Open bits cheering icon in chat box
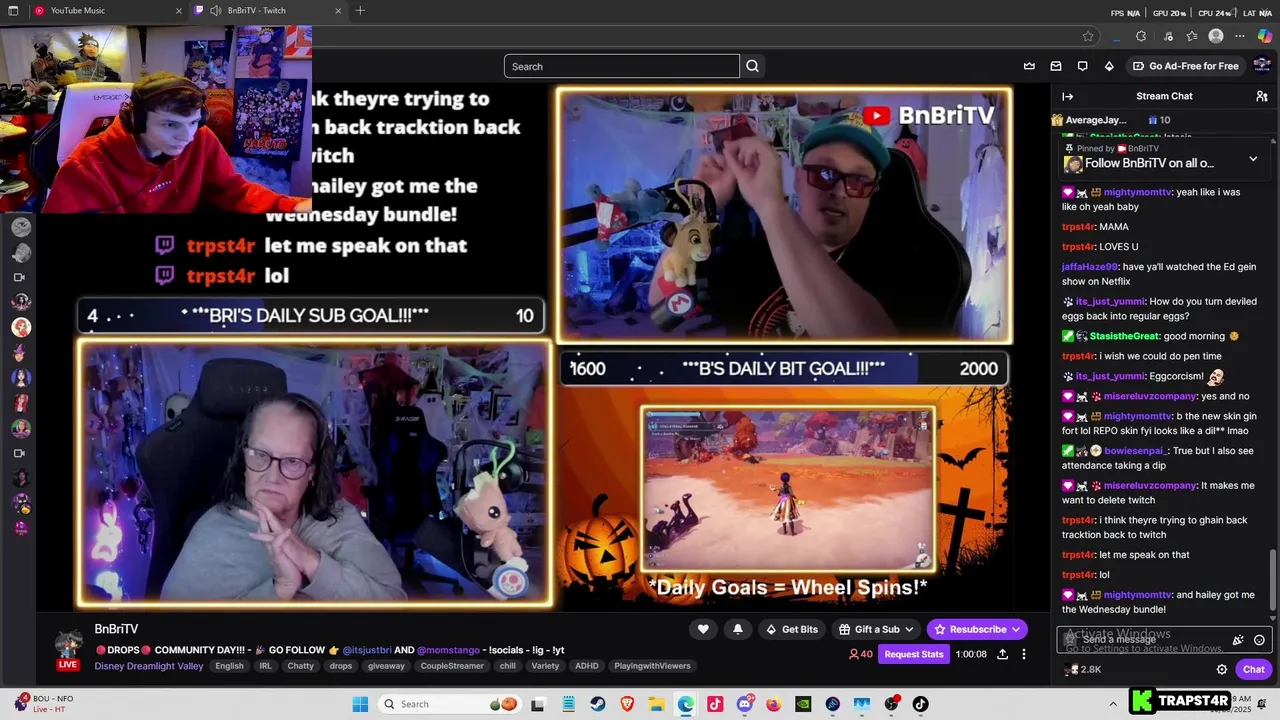 point(1238,640)
